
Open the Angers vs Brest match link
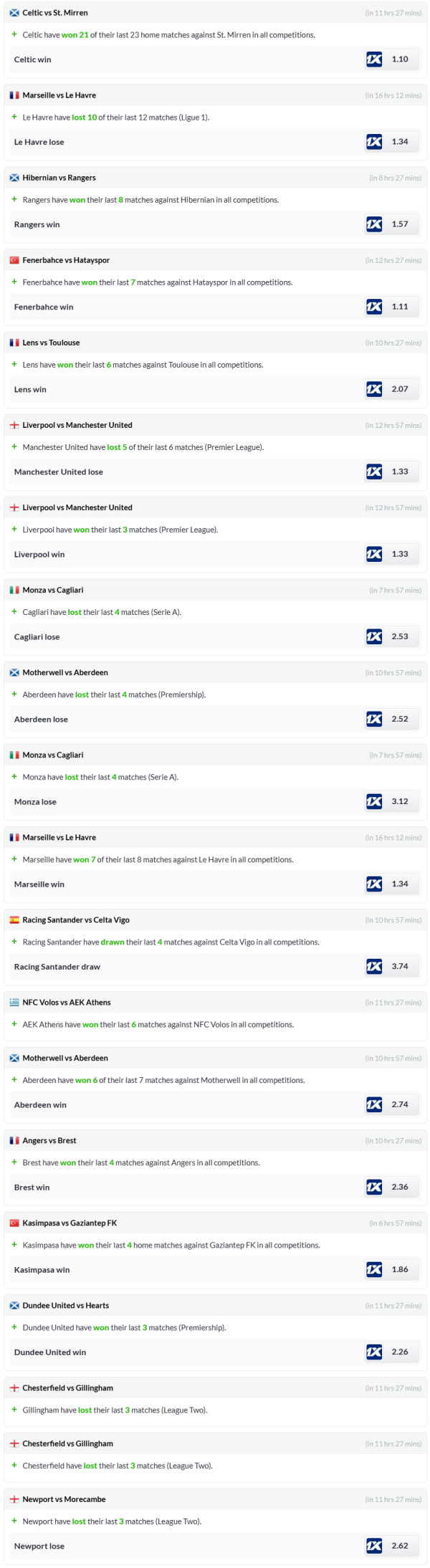[49, 1140]
